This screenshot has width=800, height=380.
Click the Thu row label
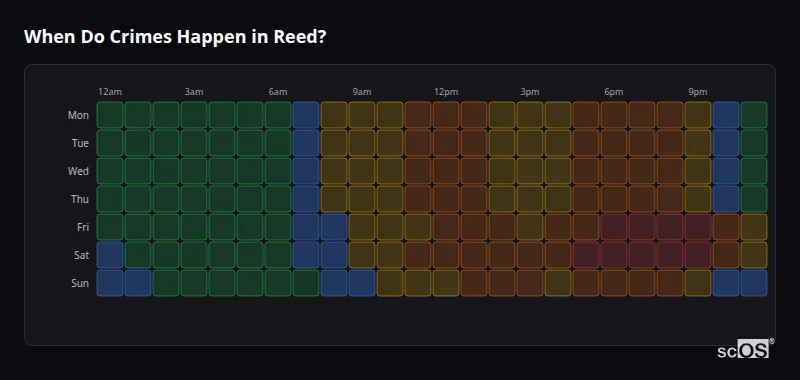(x=80, y=199)
